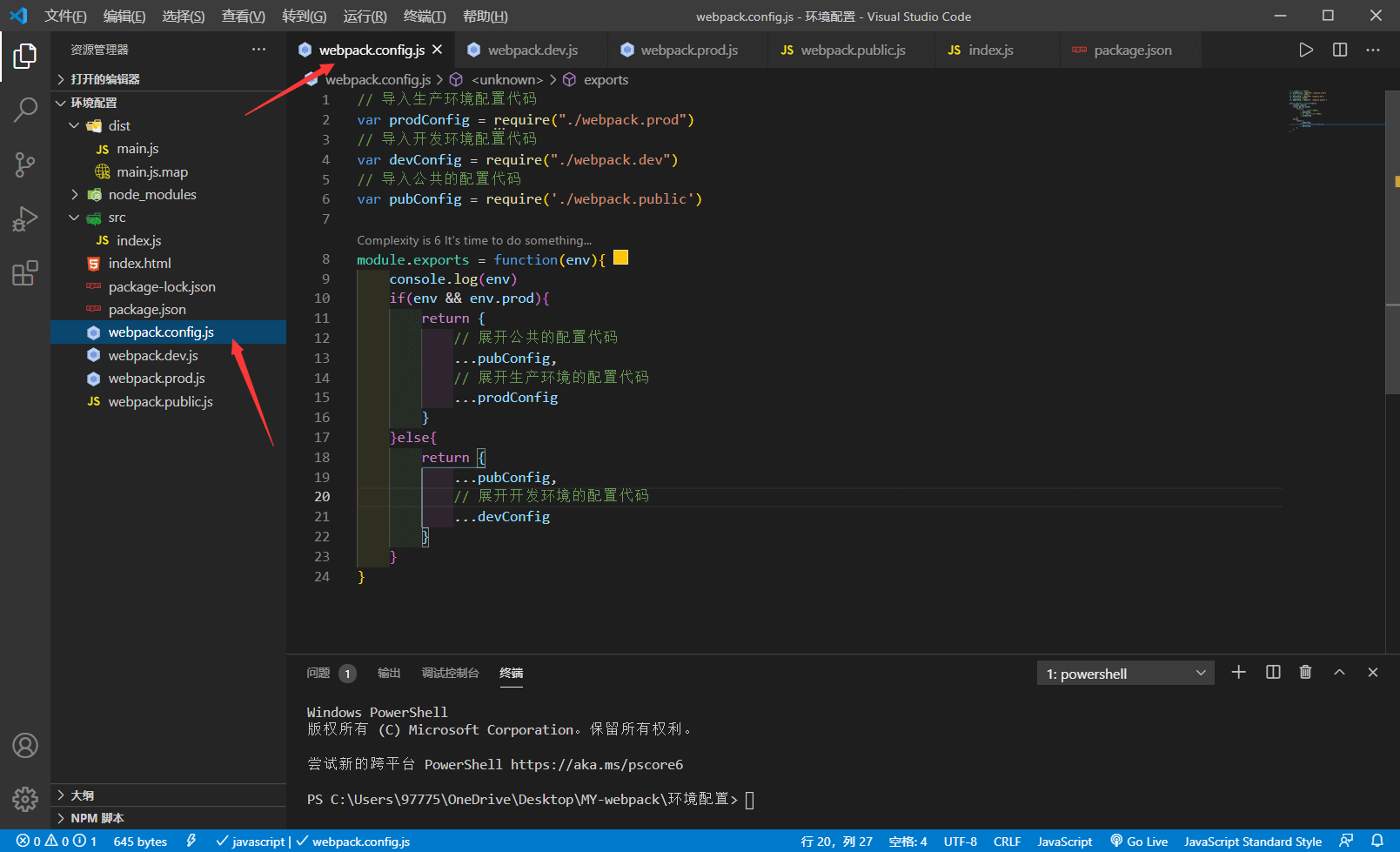Viewport: 1400px width, 852px height.
Task: Switch to the webpack.prod.js tab
Action: [688, 50]
